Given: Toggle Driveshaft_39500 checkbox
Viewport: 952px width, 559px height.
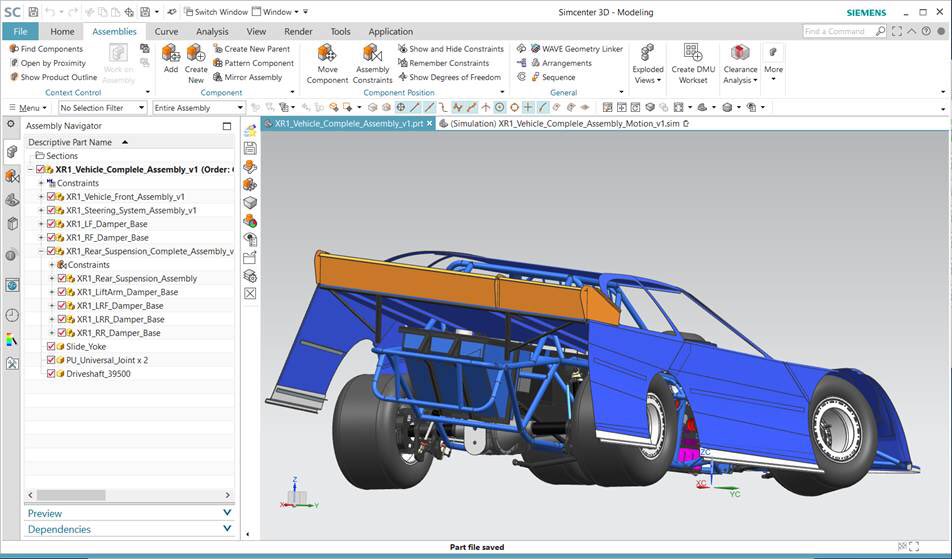Looking at the screenshot, I should point(51,374).
